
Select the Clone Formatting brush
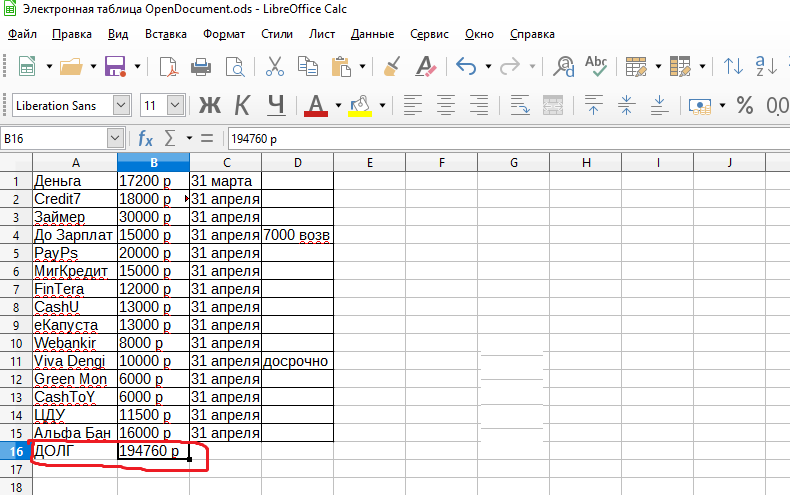pos(391,67)
